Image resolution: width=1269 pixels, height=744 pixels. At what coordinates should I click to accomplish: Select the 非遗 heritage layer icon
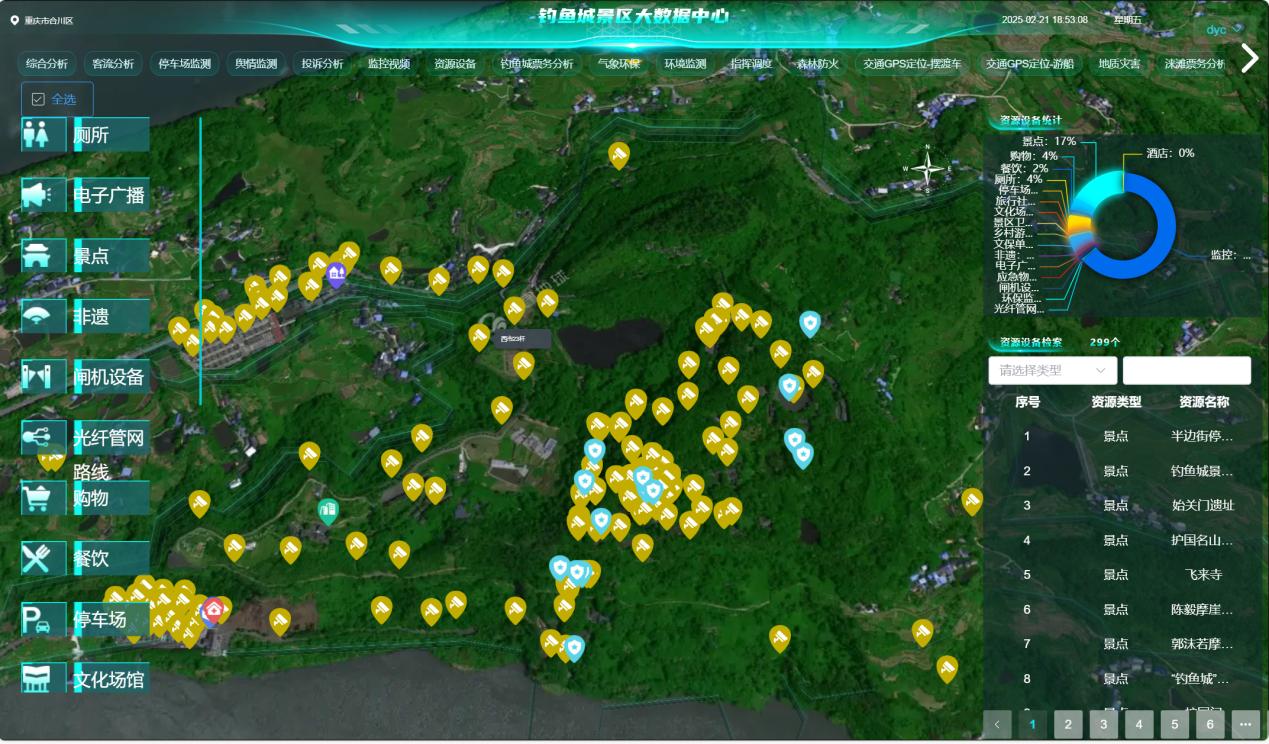[37, 317]
